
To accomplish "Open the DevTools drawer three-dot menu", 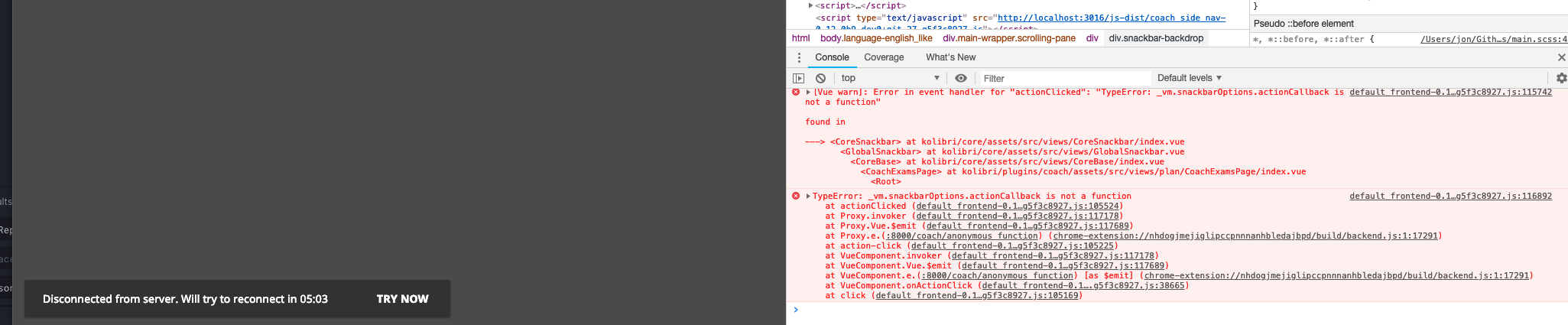I will 799,57.
